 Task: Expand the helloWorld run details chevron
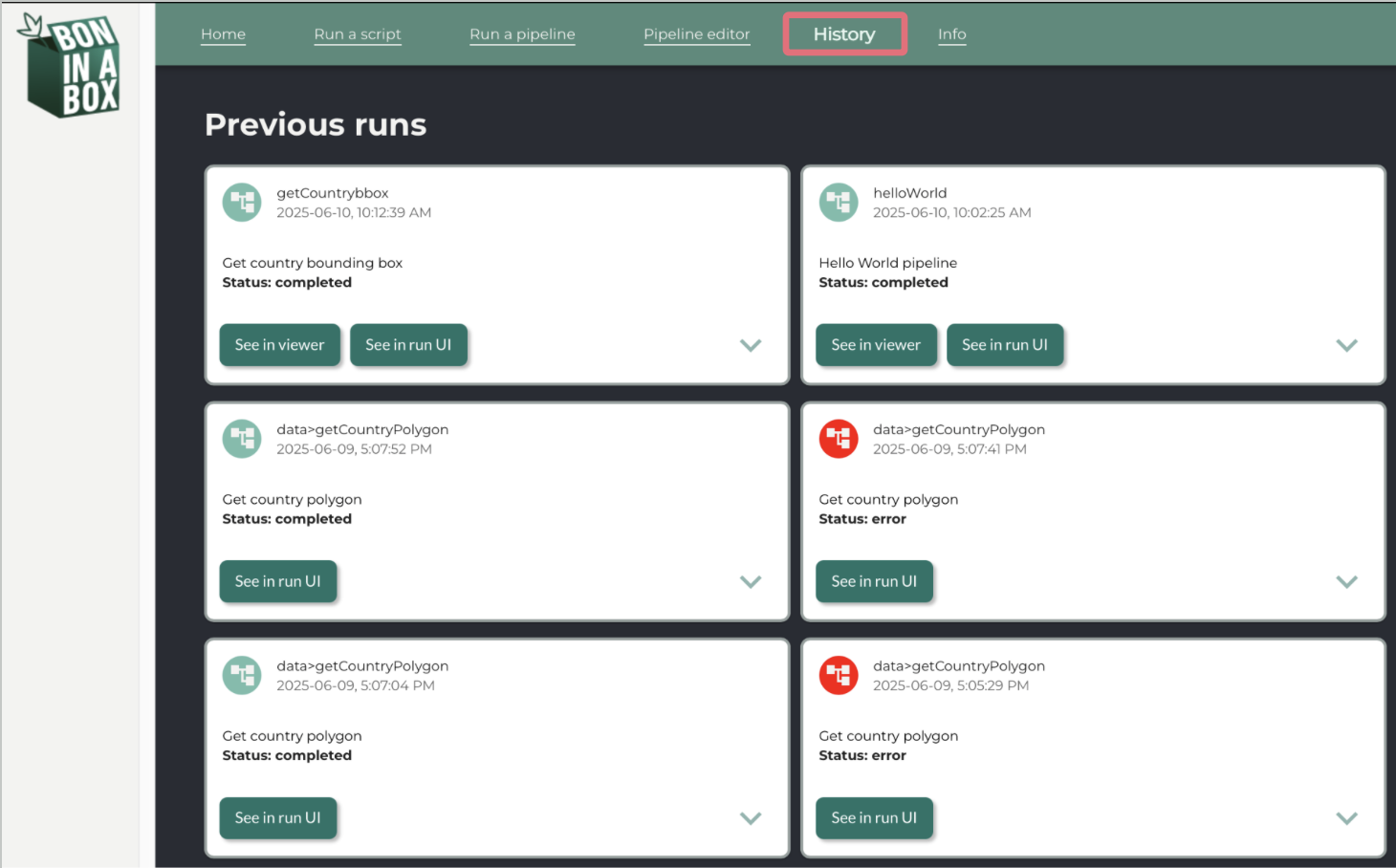point(1346,345)
